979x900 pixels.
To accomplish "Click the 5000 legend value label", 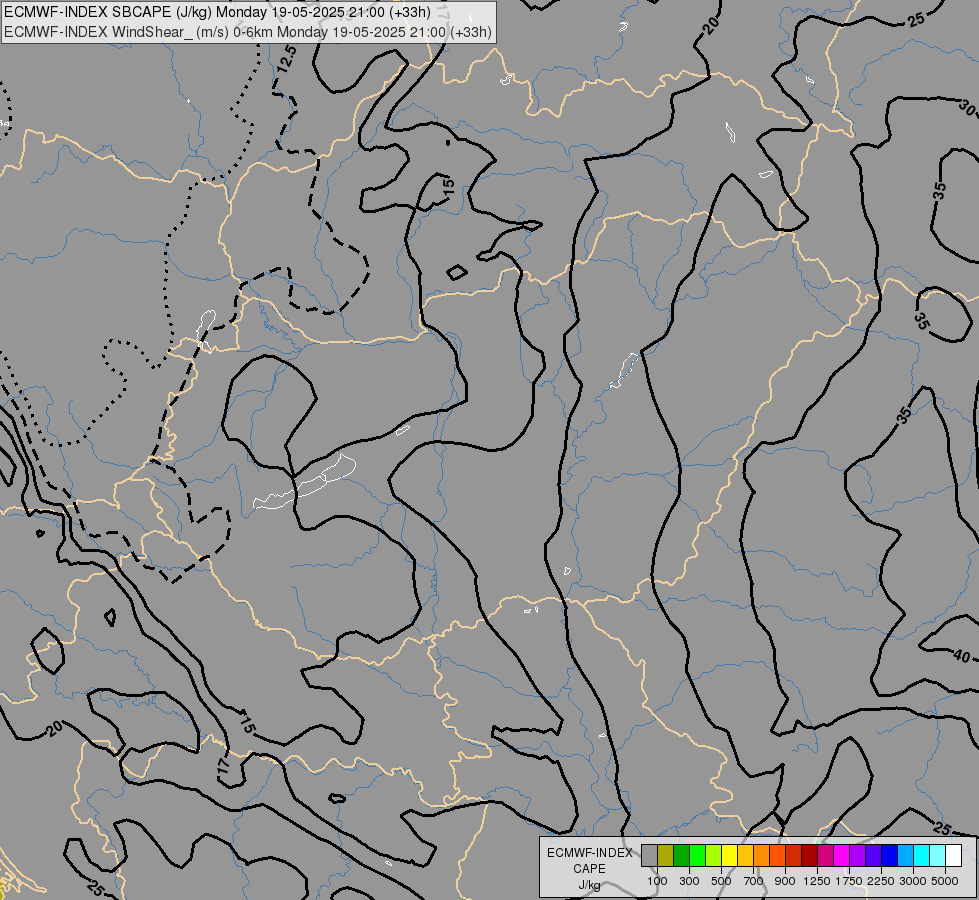I will [945, 881].
